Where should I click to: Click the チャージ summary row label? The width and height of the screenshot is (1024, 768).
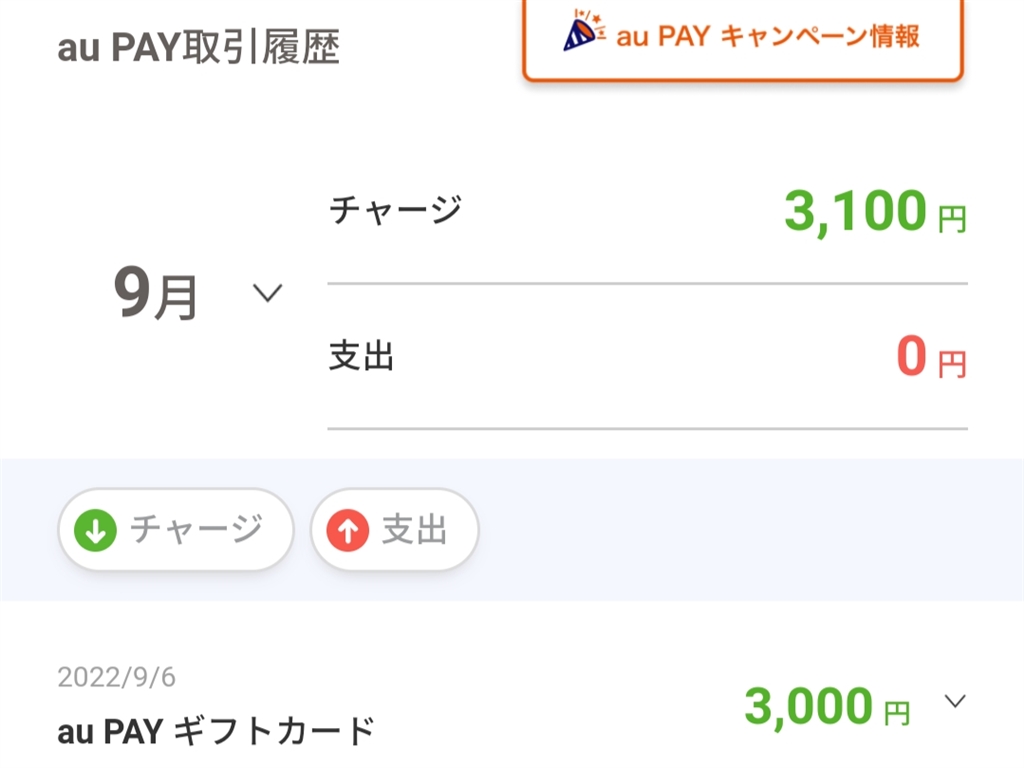[395, 211]
